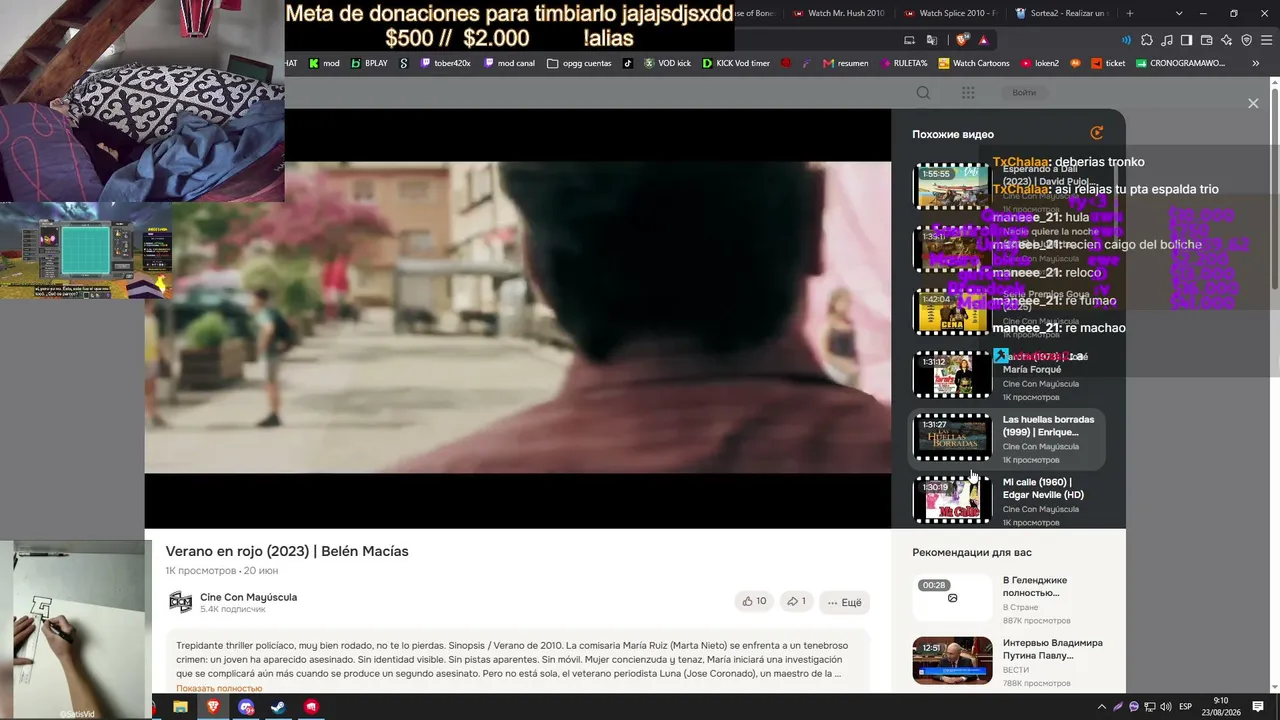The image size is (1280, 720).
Task: Open the mod bookmark
Action: [x=324, y=63]
